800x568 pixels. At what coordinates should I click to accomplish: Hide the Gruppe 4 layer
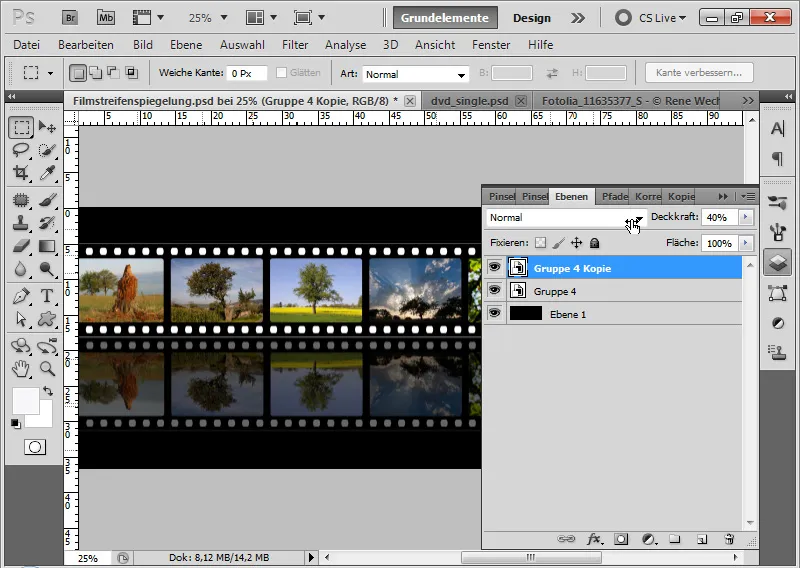point(494,290)
